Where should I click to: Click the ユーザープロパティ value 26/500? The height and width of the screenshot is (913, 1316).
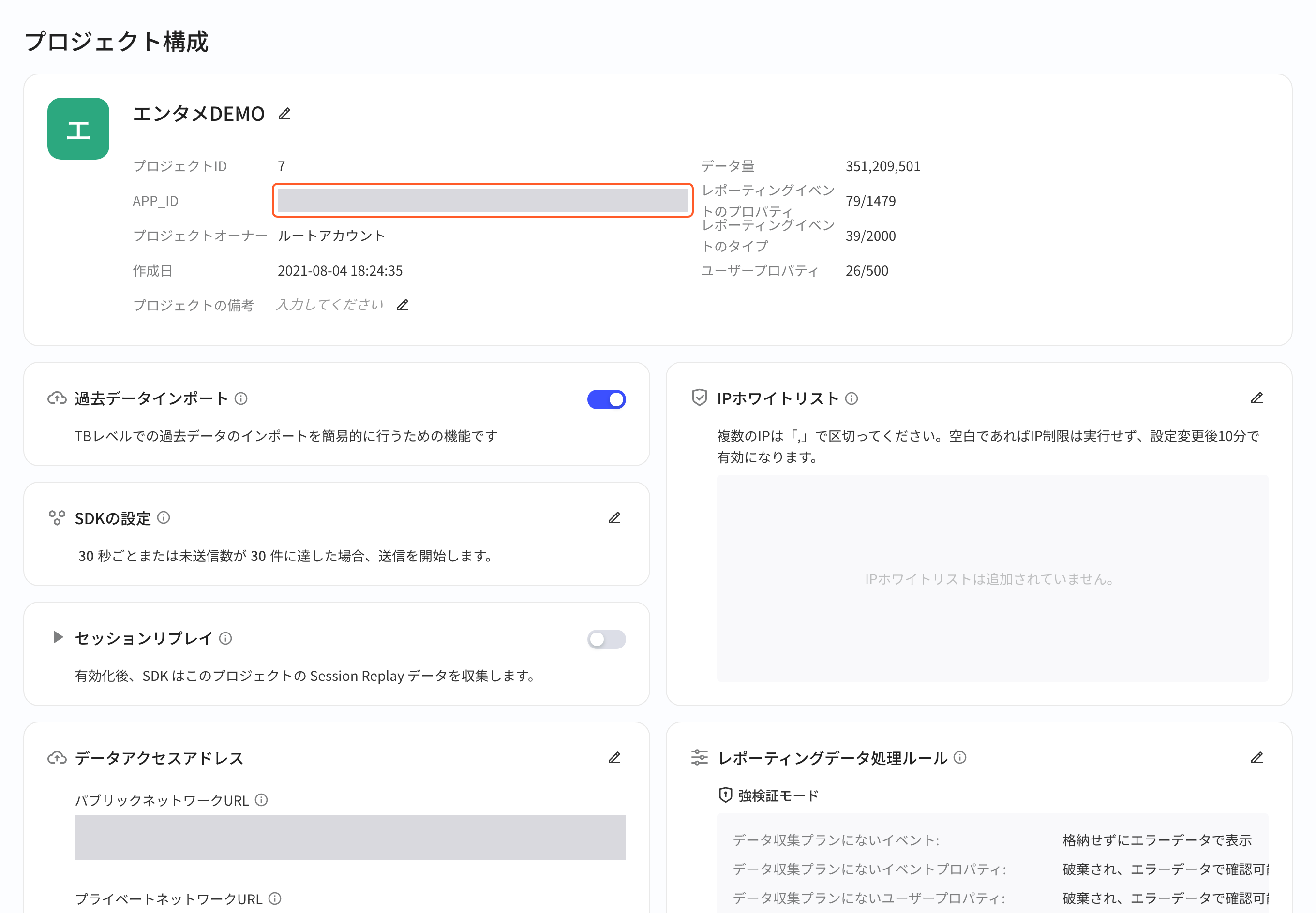tap(867, 271)
